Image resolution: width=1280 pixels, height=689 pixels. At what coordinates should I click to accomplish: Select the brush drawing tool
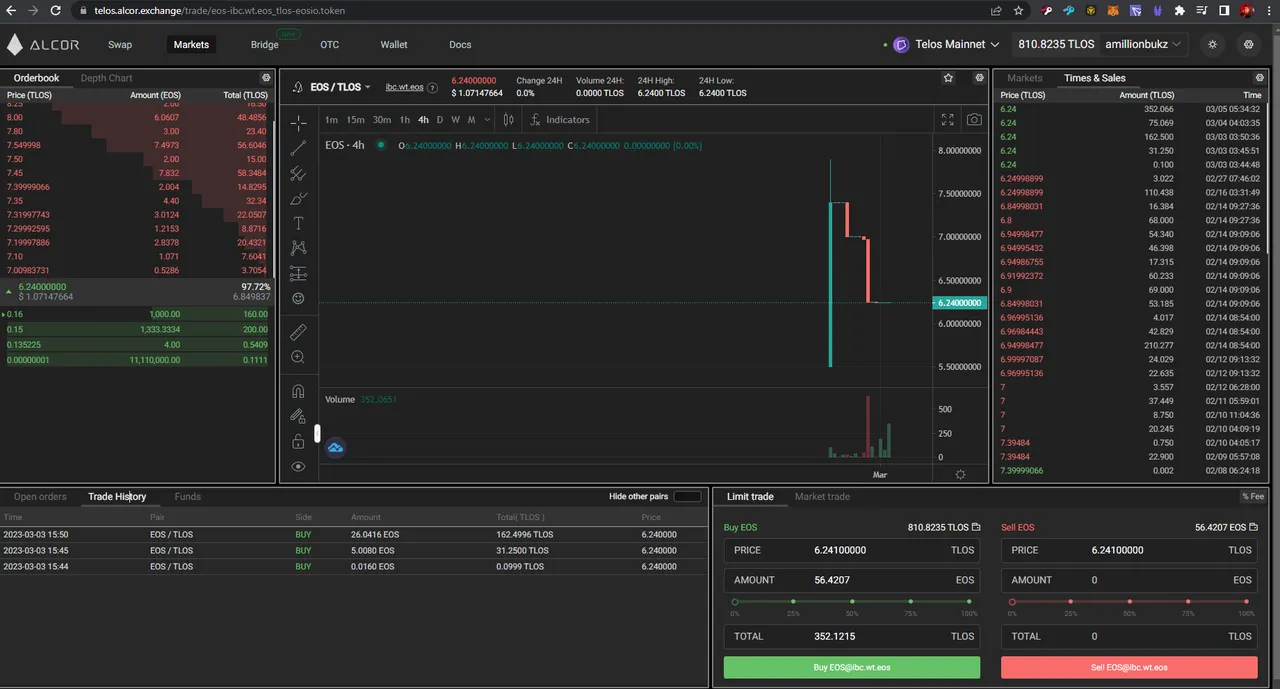(298, 198)
